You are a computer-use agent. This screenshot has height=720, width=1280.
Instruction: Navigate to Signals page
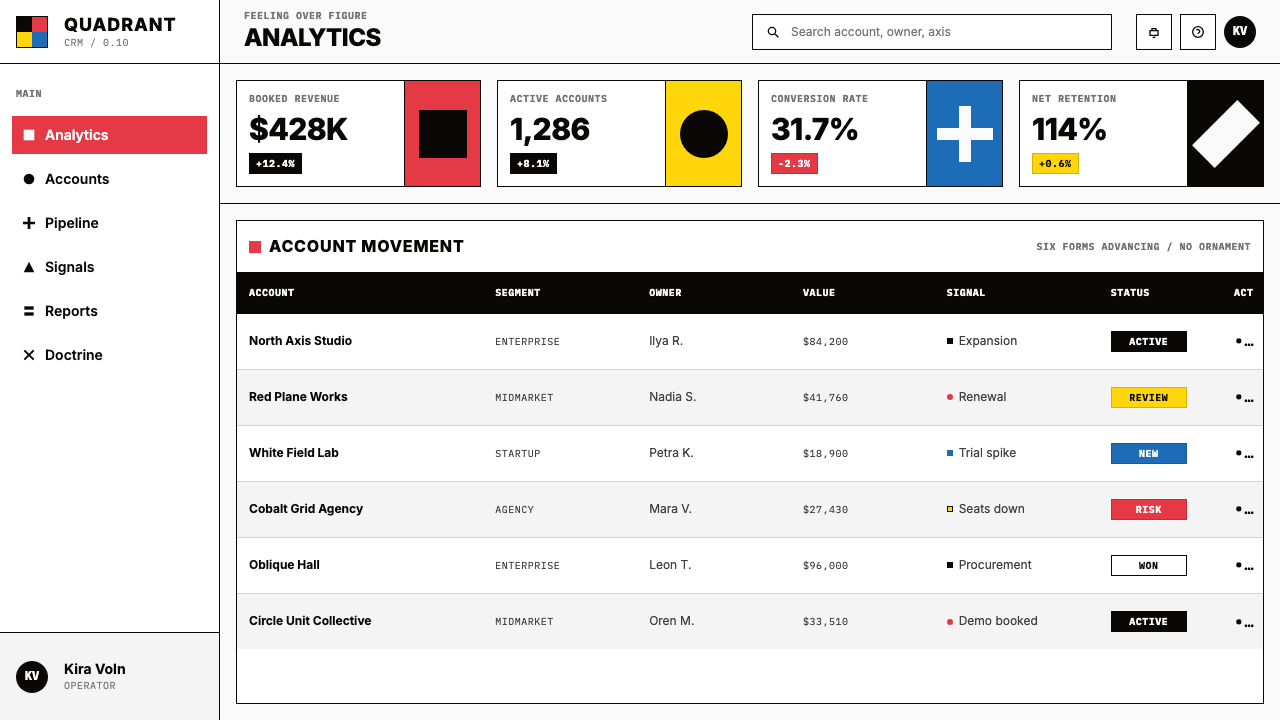click(x=110, y=267)
